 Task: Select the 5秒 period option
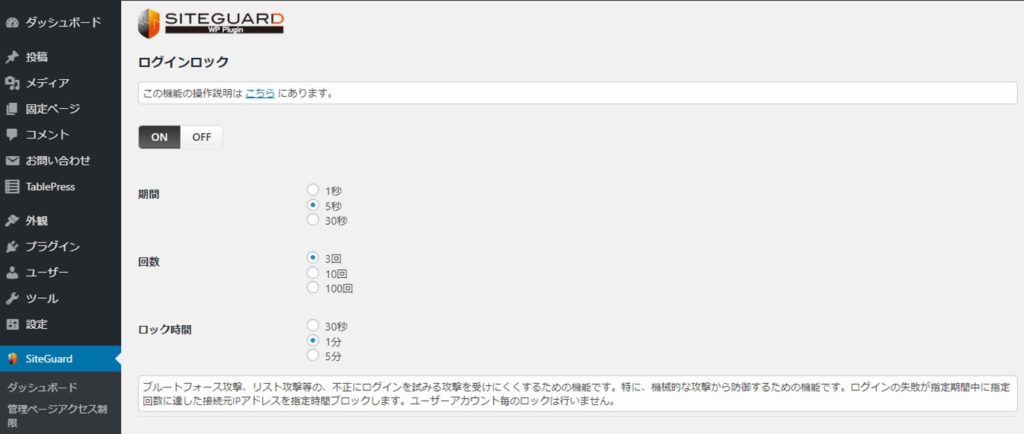pyautogui.click(x=313, y=205)
